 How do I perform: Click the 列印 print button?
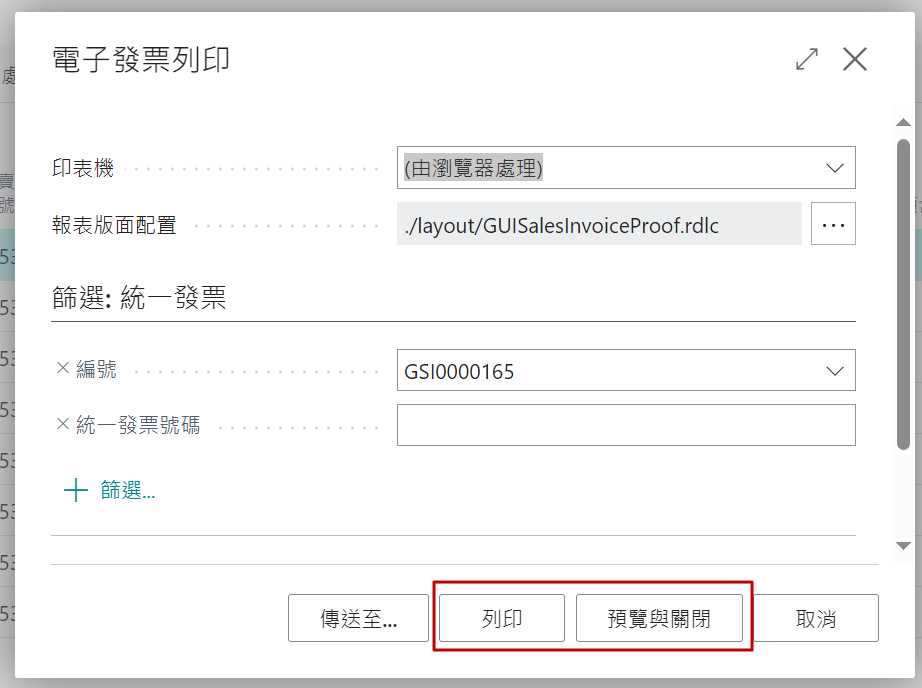502,618
